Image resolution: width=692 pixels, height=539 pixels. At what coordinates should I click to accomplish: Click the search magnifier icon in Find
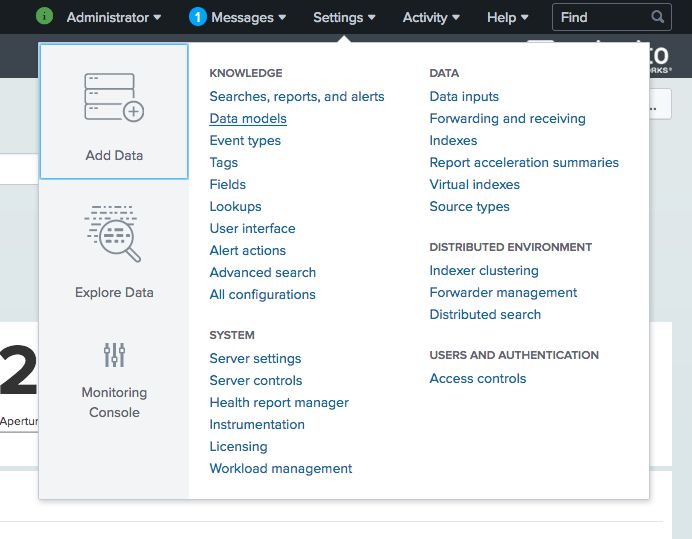click(x=657, y=17)
